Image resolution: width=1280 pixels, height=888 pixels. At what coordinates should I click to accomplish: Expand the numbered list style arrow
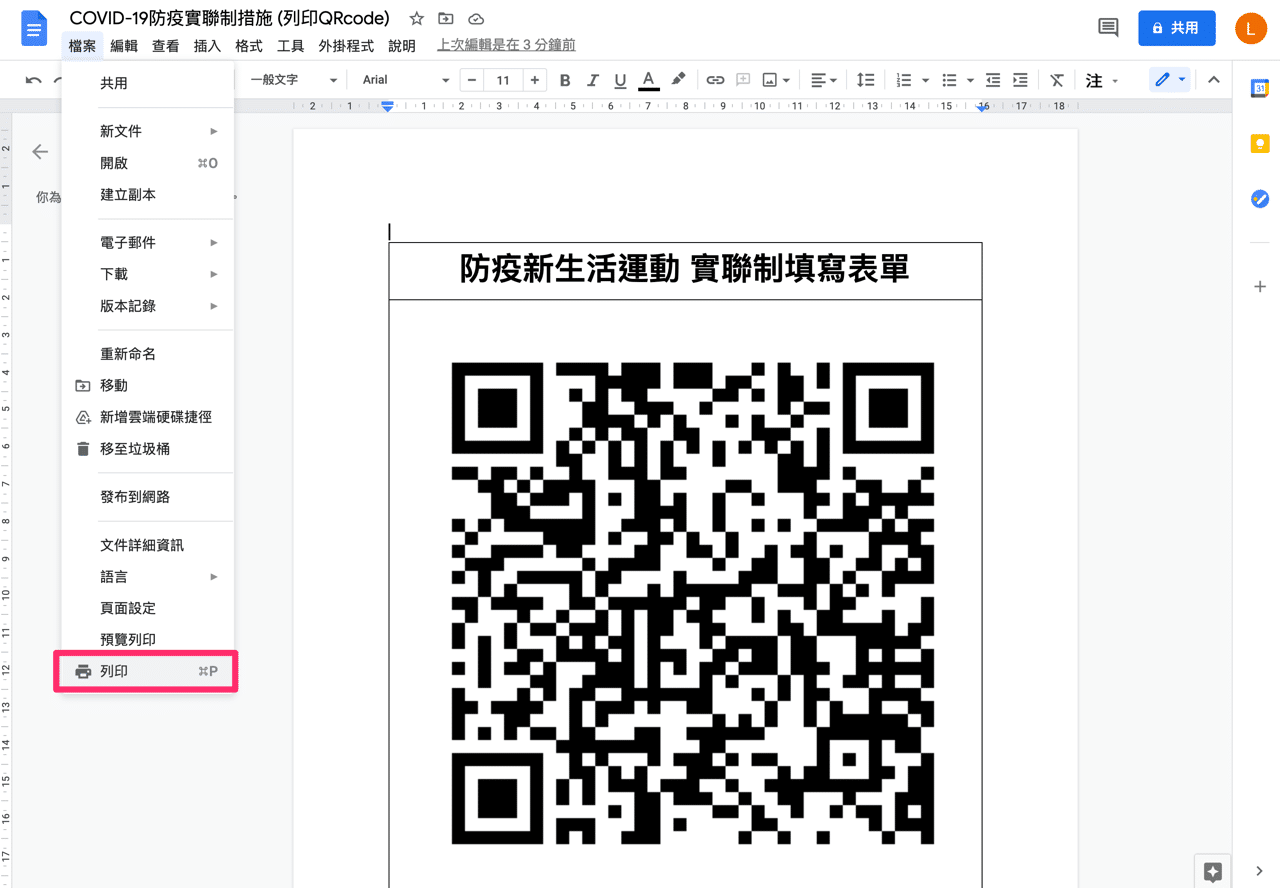coord(926,80)
